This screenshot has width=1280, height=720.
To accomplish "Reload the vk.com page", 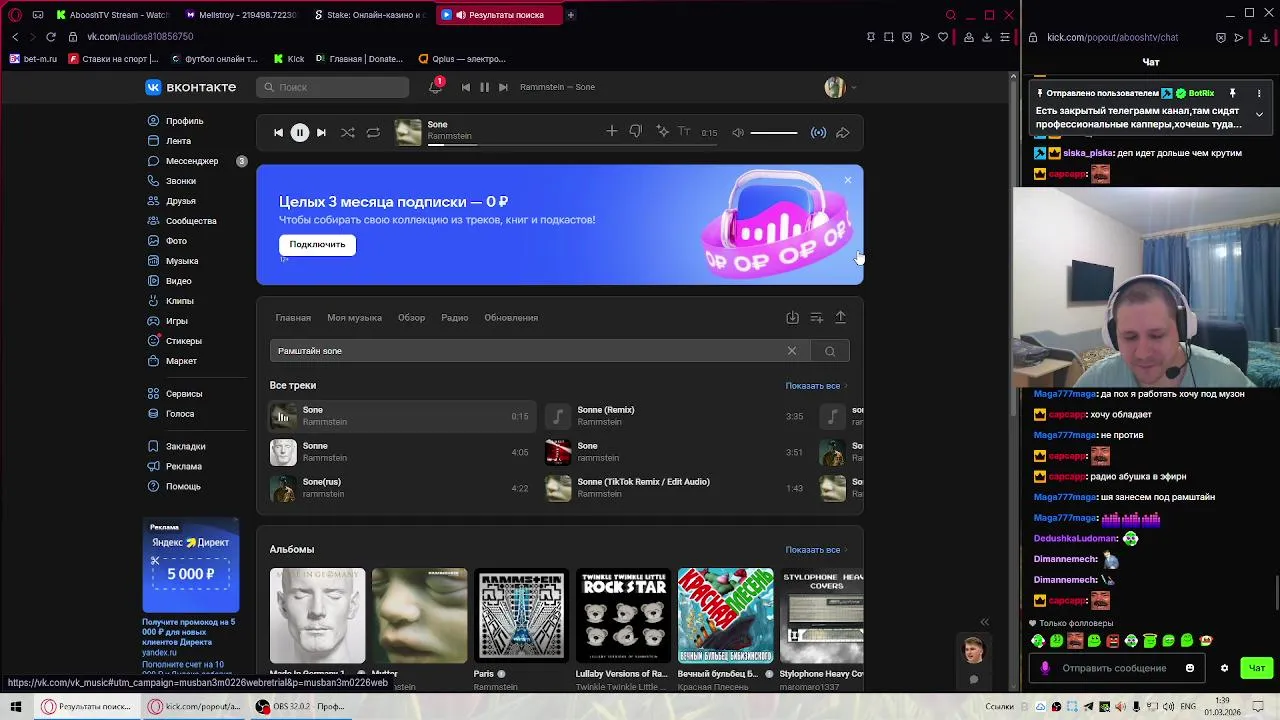I will pyautogui.click(x=51, y=37).
